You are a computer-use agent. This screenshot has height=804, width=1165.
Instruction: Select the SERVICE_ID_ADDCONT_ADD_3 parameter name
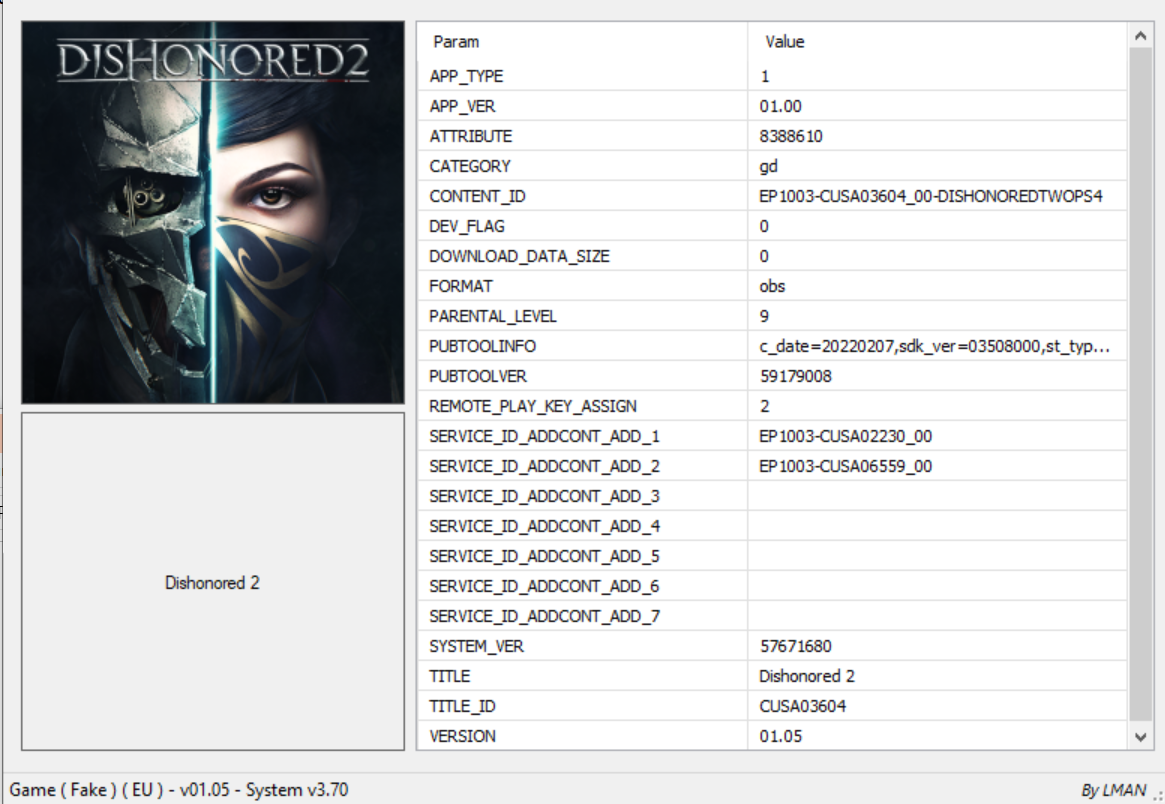point(544,496)
